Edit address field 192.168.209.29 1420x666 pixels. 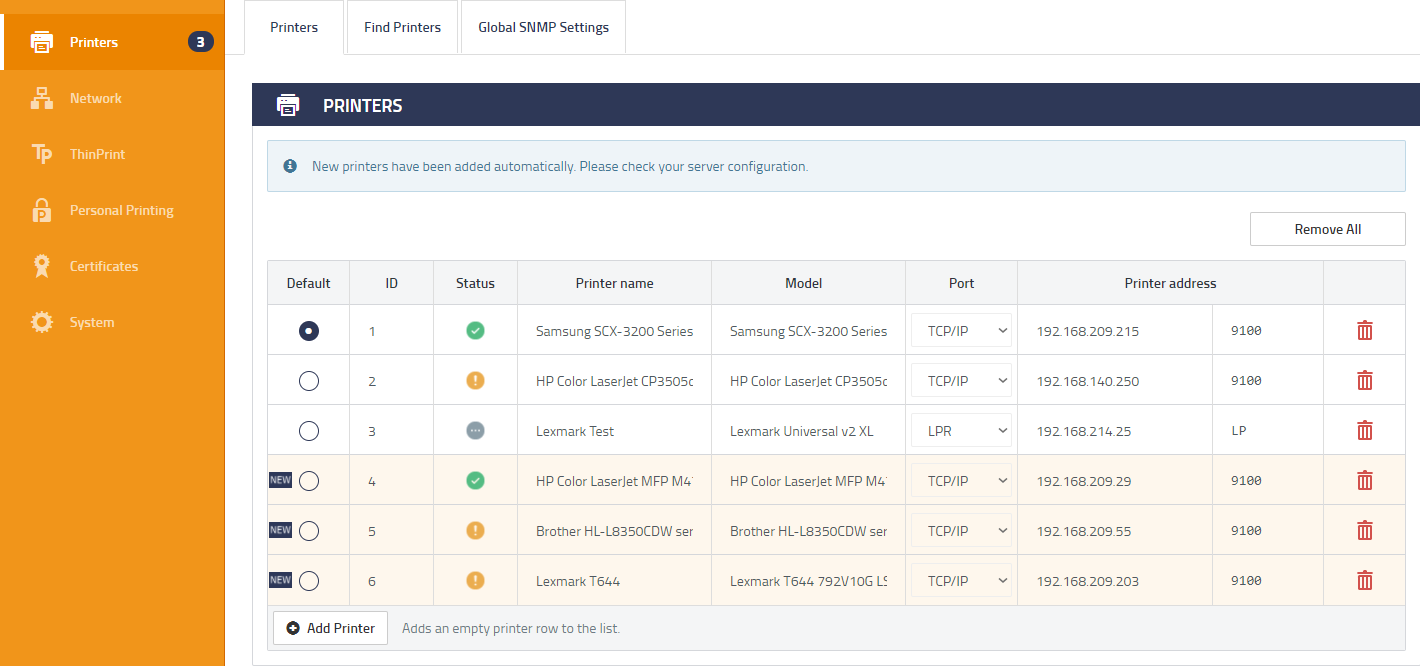click(1115, 480)
